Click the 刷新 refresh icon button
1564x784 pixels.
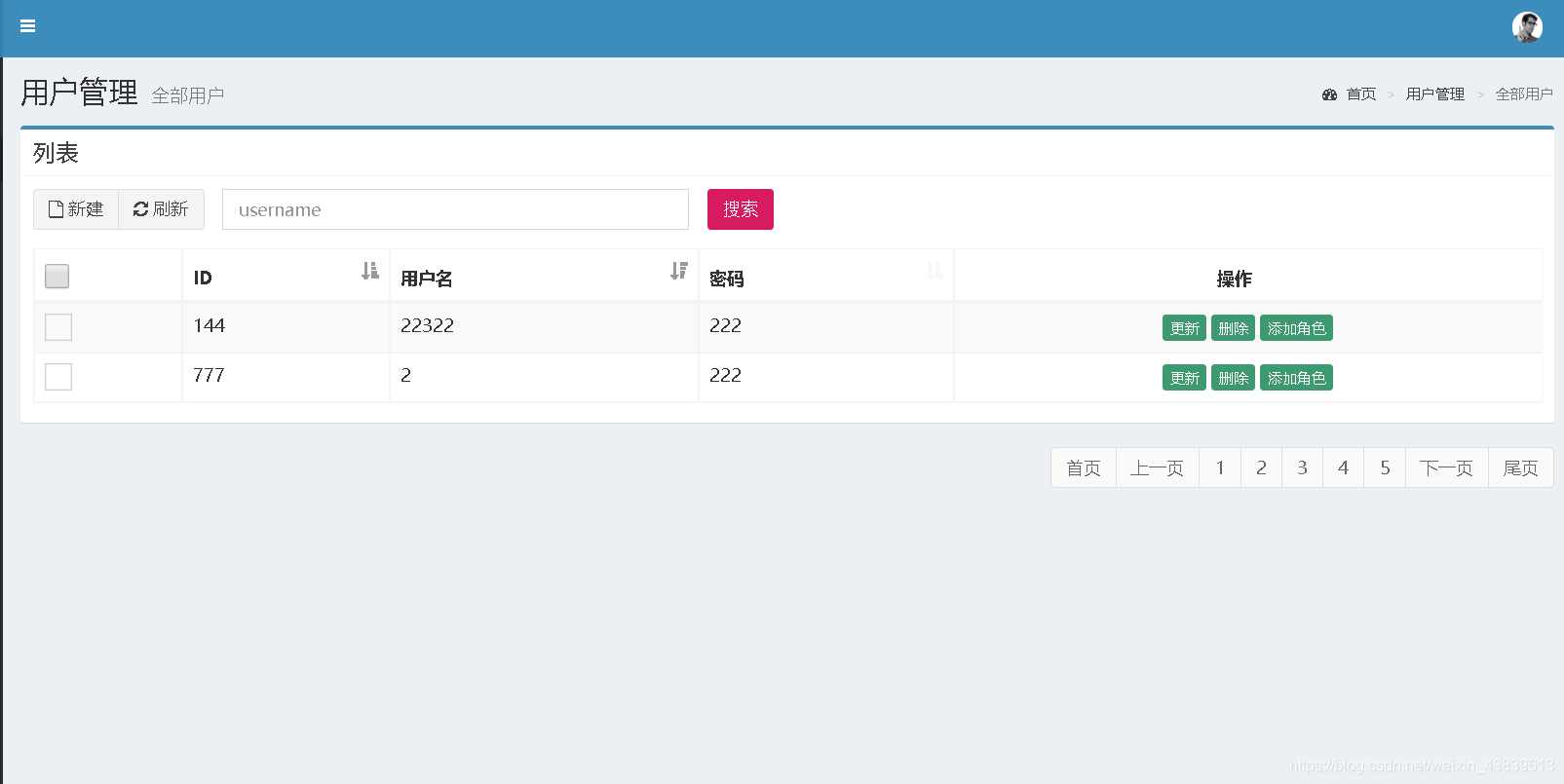(161, 209)
